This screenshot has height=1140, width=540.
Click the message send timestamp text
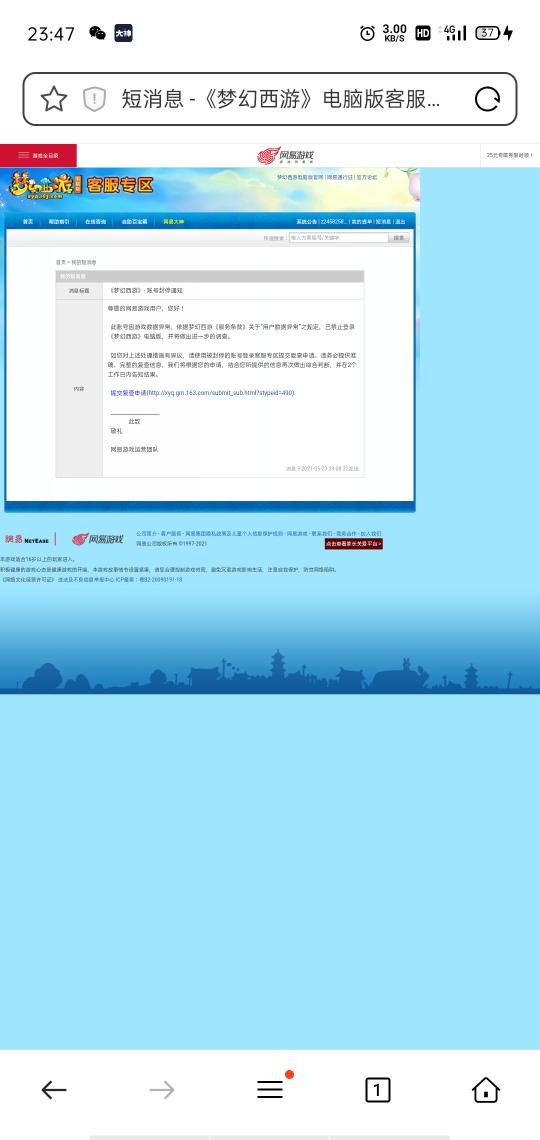pyautogui.click(x=322, y=469)
